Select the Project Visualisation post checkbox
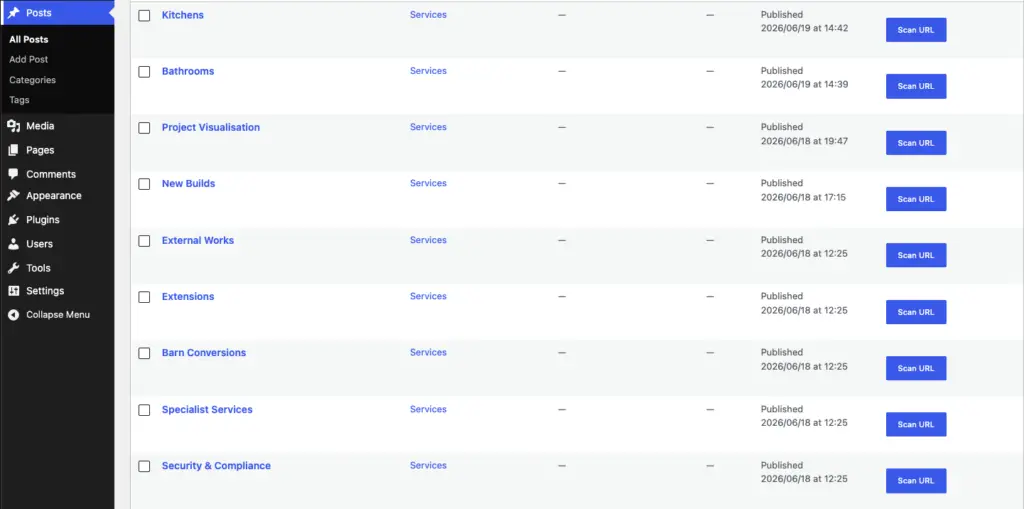 click(144, 128)
